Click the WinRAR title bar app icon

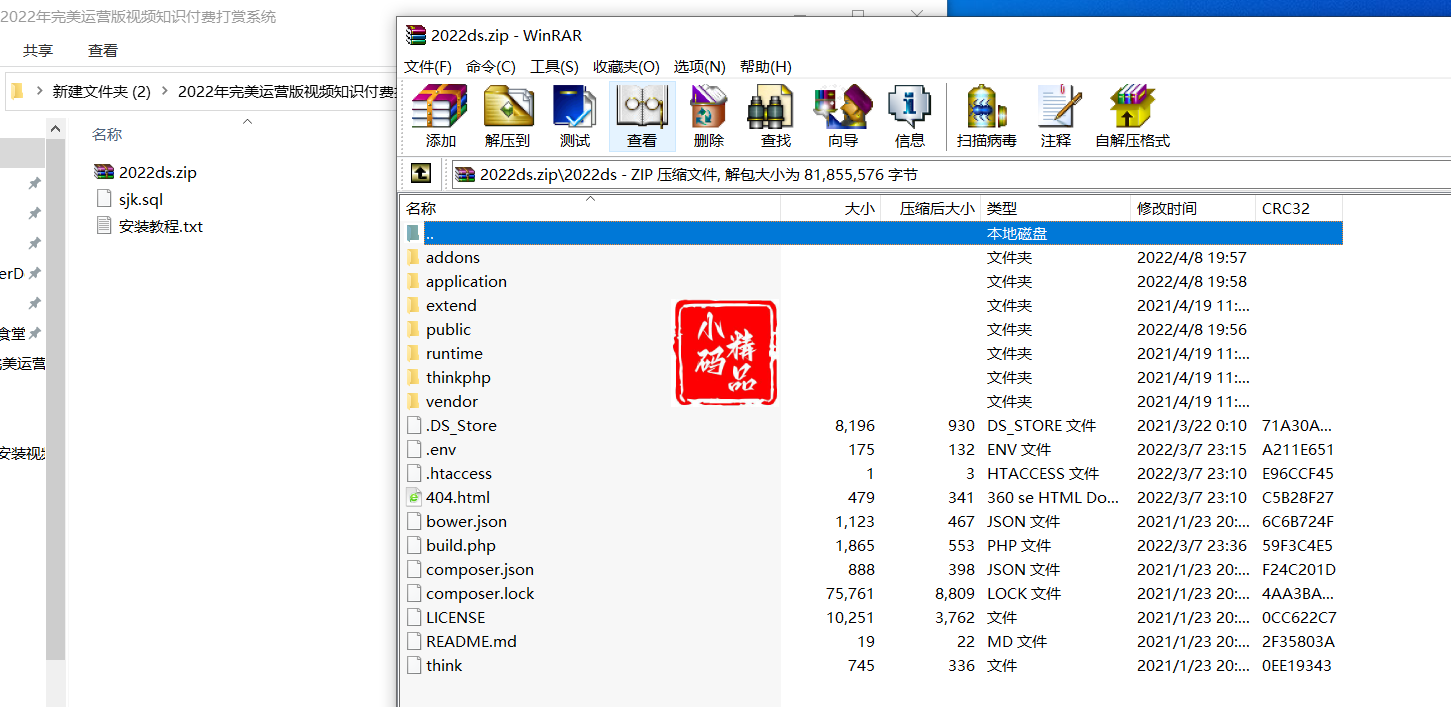[x=415, y=35]
